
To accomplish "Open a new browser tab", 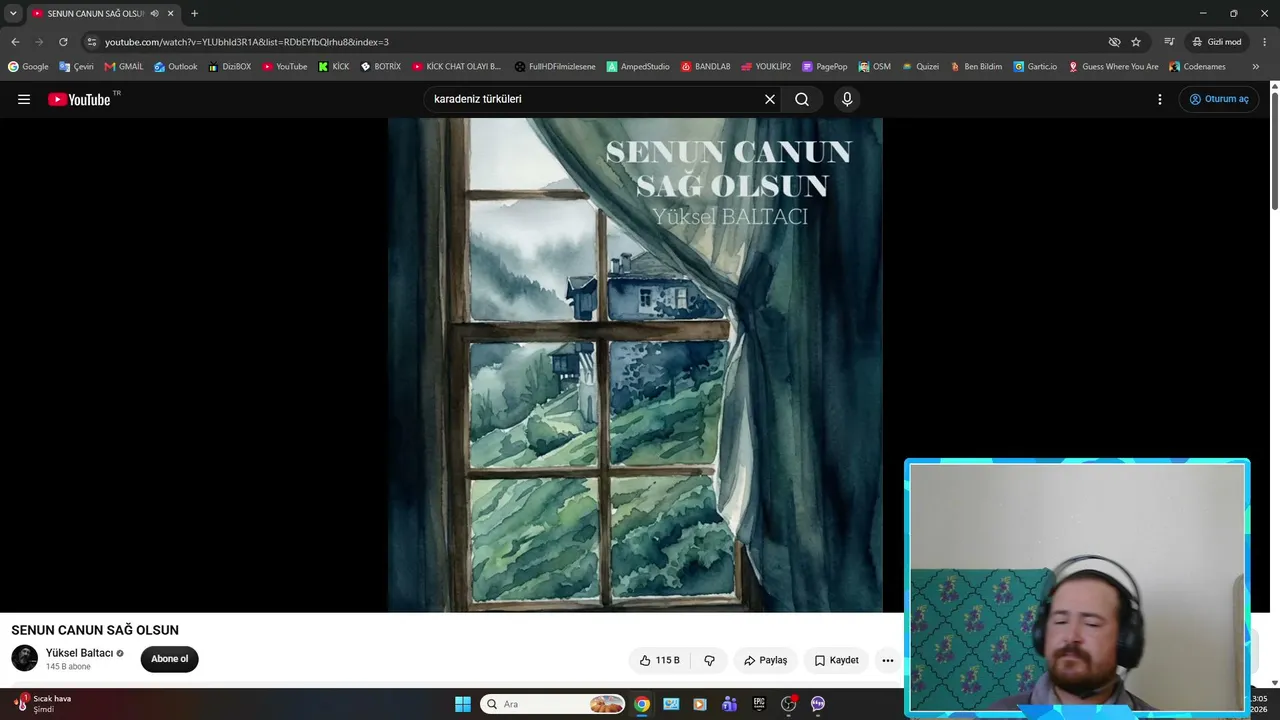I will (x=194, y=13).
